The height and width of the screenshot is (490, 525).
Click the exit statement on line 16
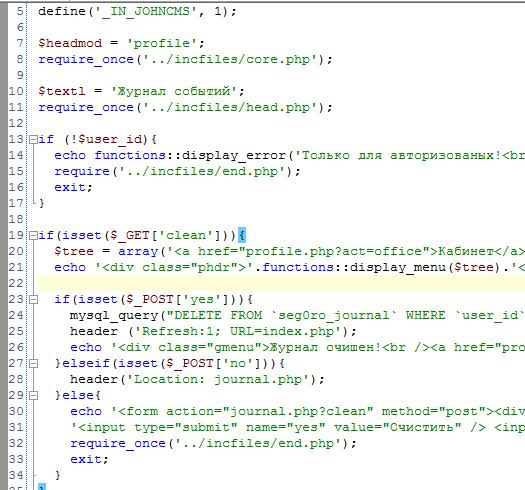pos(70,187)
